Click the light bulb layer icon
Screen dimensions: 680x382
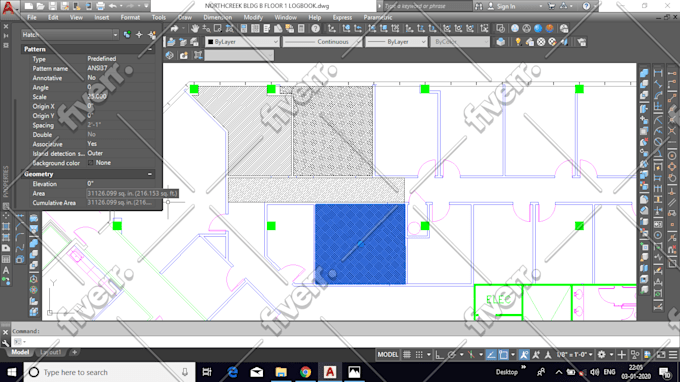coord(518,42)
